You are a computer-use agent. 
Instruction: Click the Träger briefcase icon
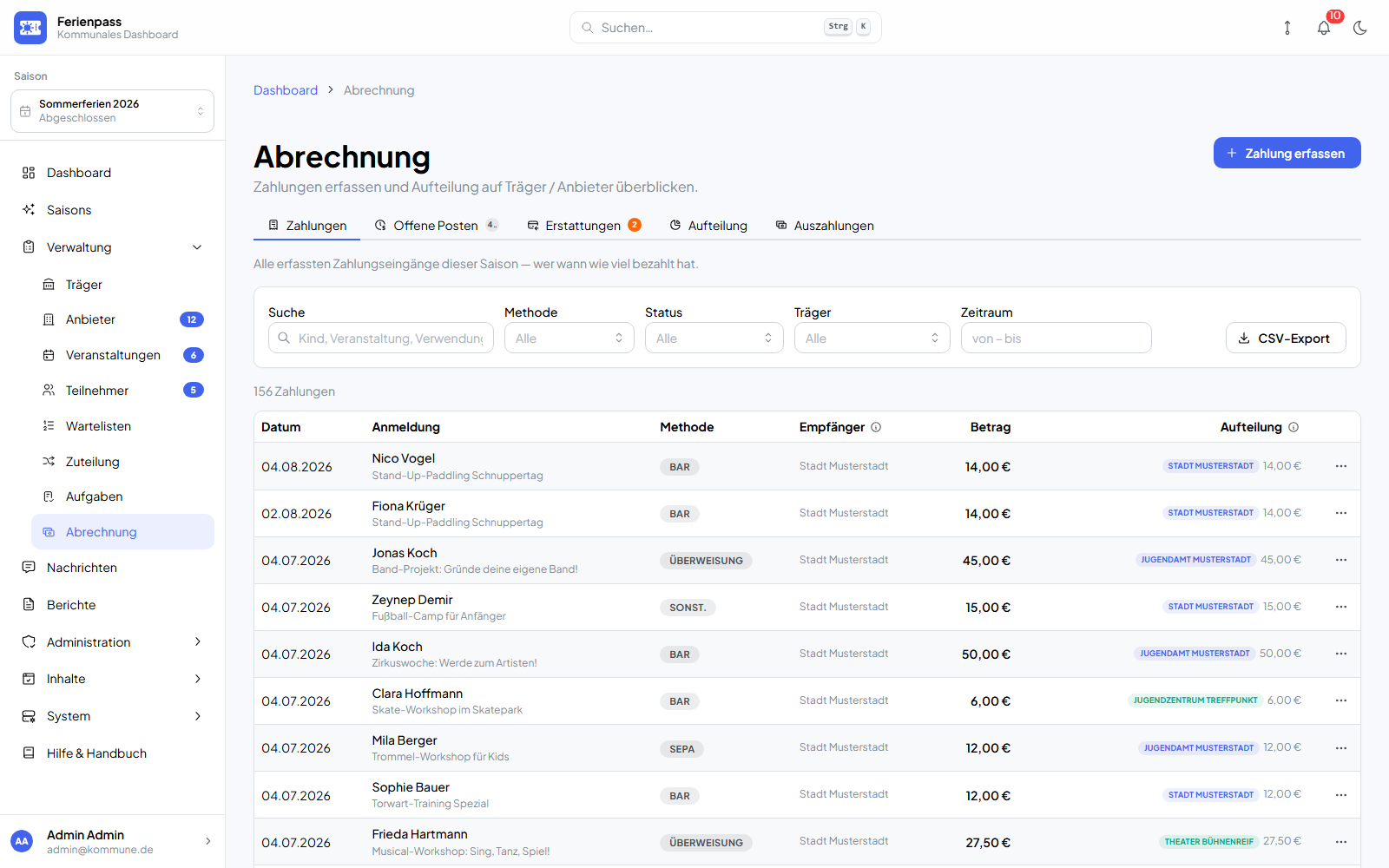coord(49,285)
